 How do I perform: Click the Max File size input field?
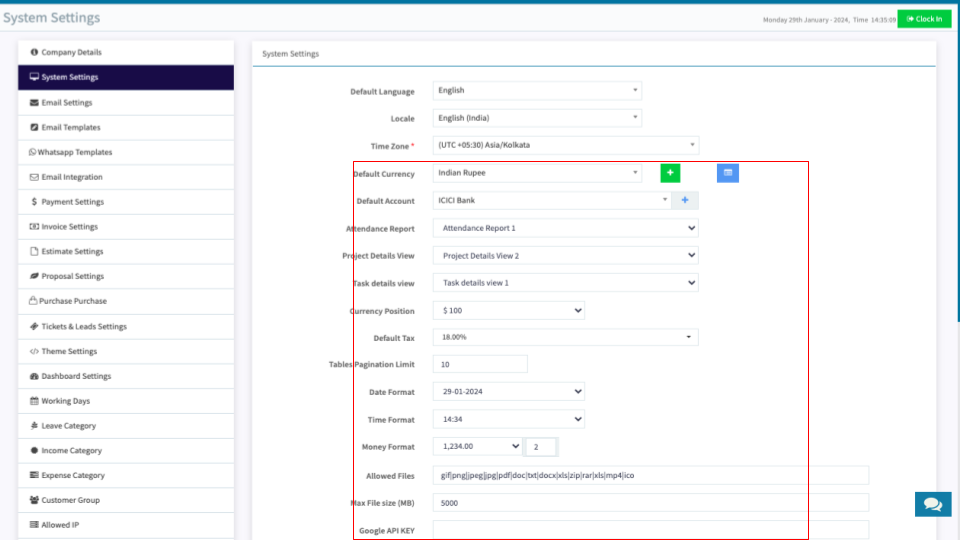coord(650,503)
